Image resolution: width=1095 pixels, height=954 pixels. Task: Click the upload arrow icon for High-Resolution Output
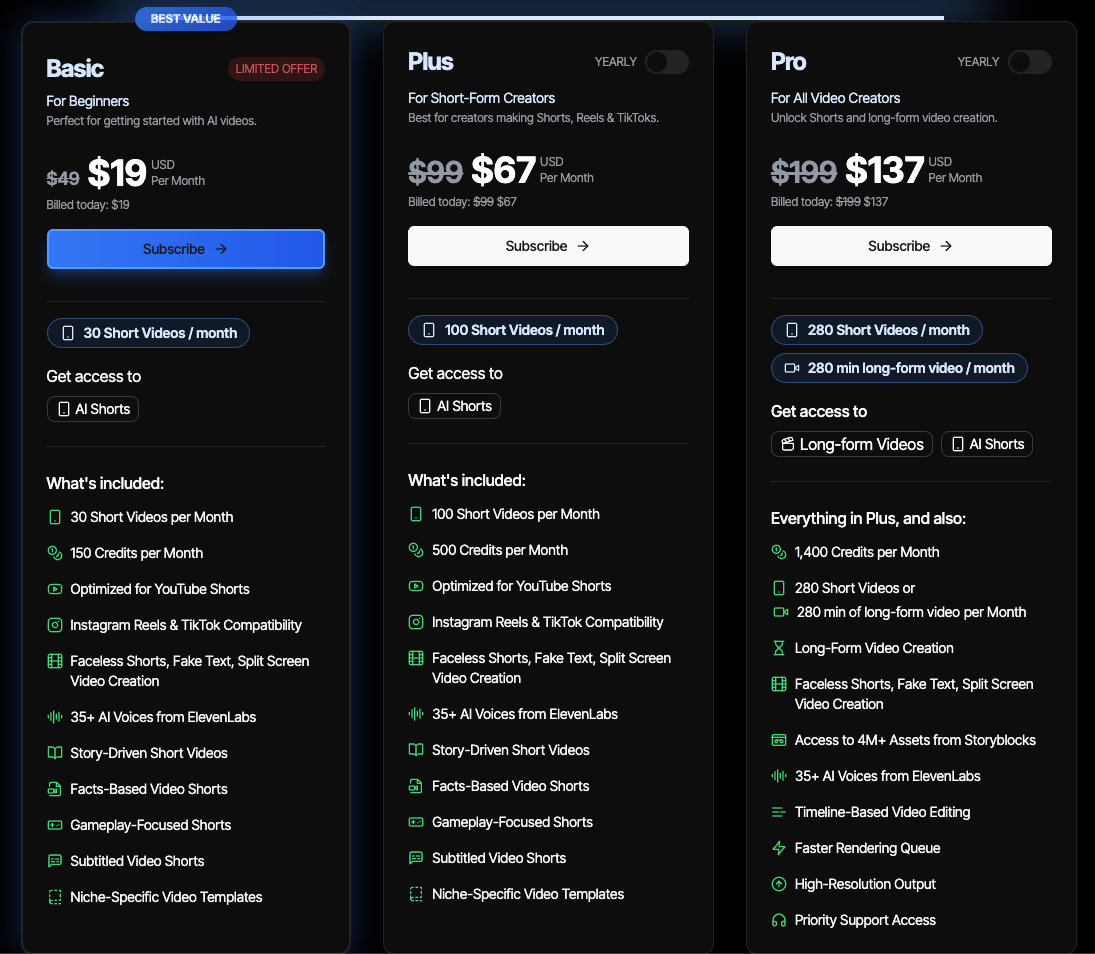779,884
